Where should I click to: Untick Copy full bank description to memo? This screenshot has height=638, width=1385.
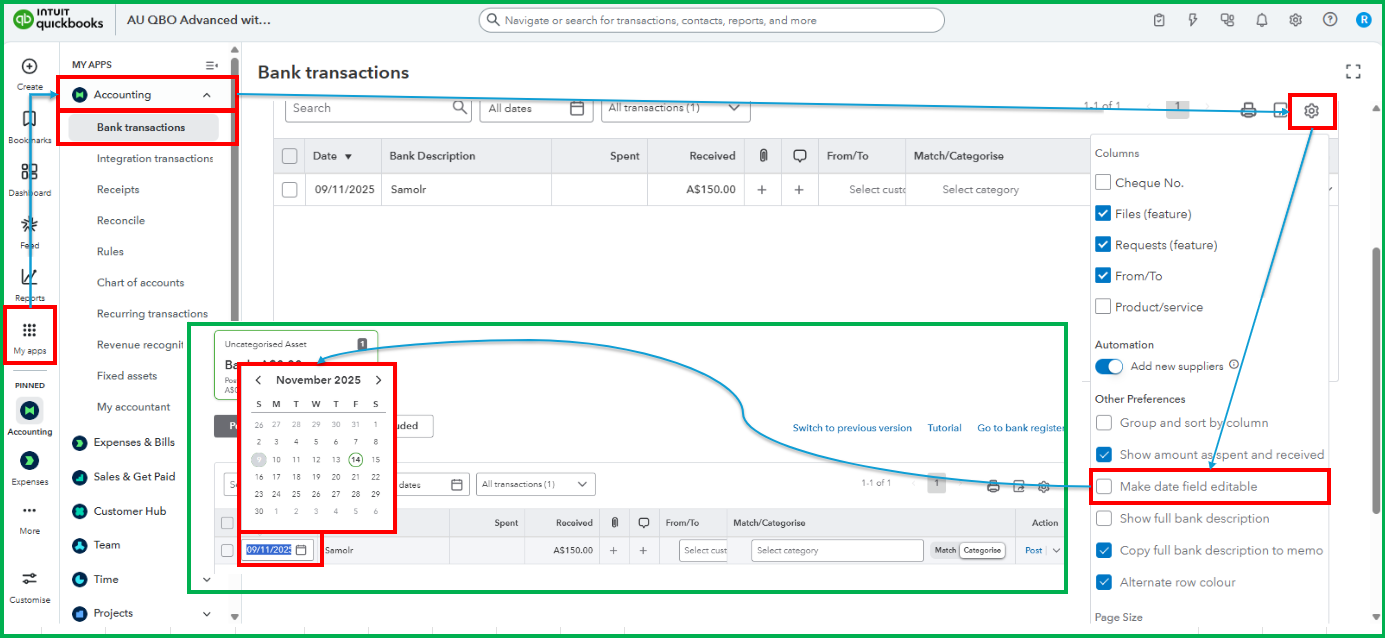1104,551
